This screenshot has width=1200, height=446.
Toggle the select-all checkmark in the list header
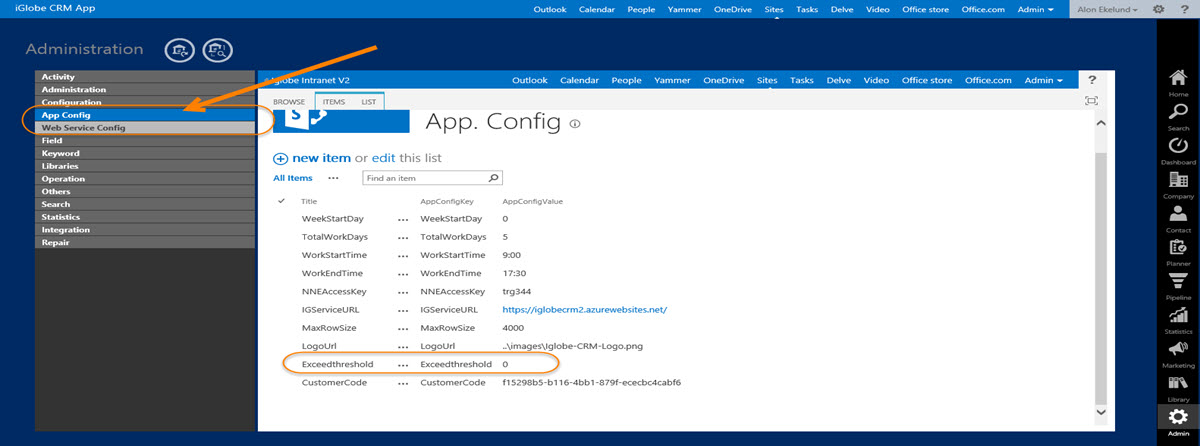[x=281, y=201]
